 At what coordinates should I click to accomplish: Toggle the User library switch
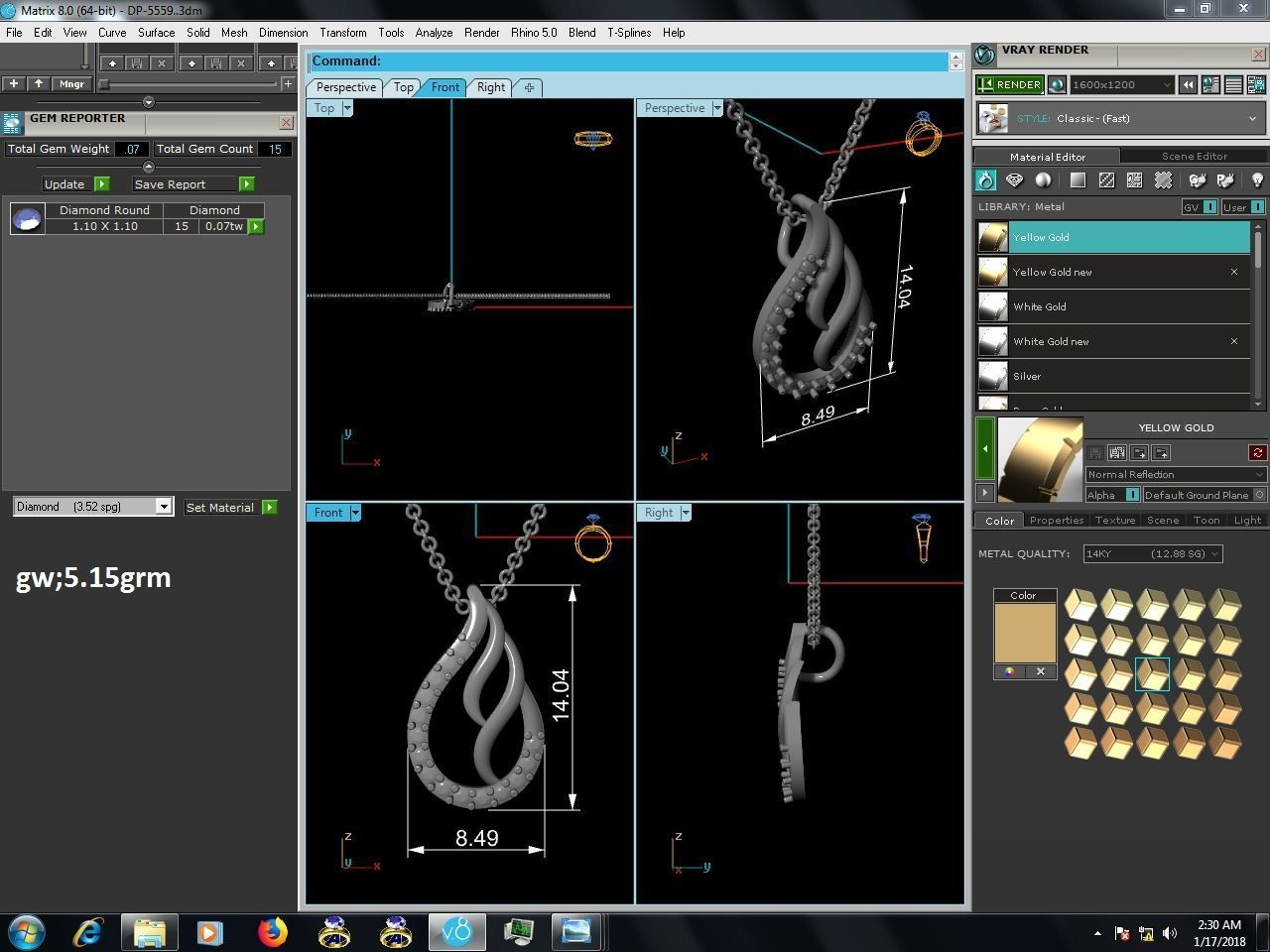coord(1243,207)
